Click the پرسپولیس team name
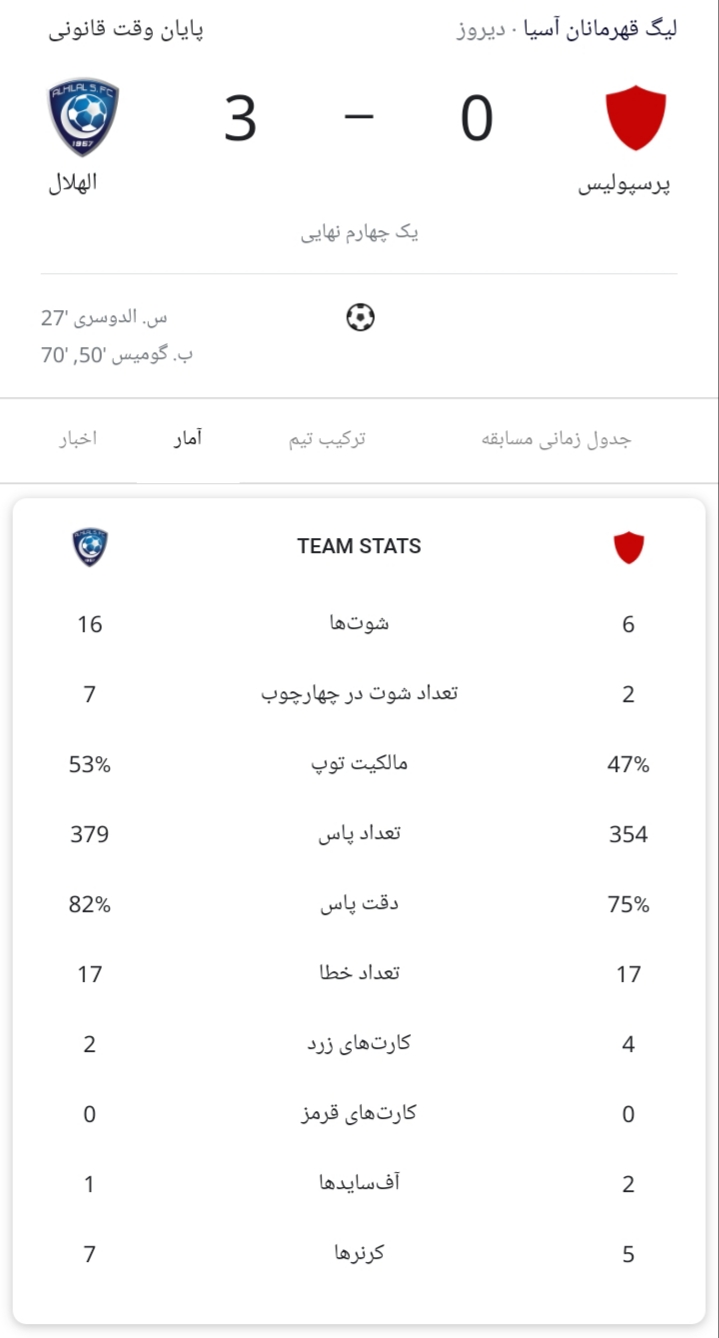Image resolution: width=719 pixels, height=1338 pixels. click(625, 186)
